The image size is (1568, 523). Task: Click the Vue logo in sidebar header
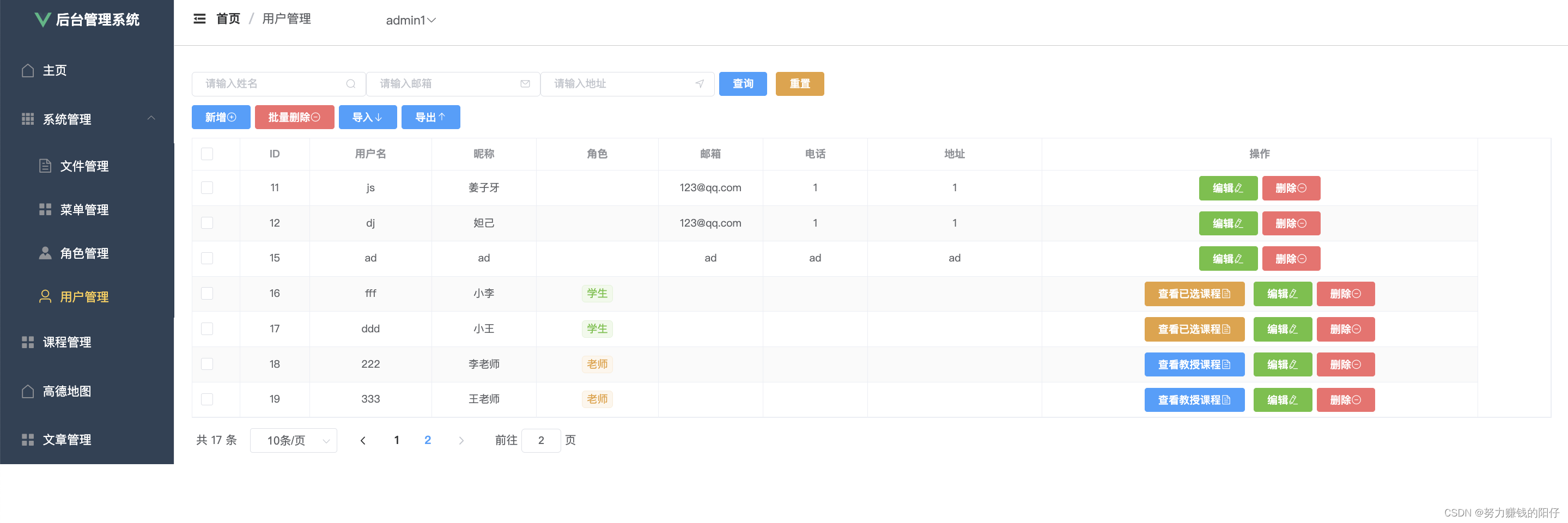click(x=42, y=20)
